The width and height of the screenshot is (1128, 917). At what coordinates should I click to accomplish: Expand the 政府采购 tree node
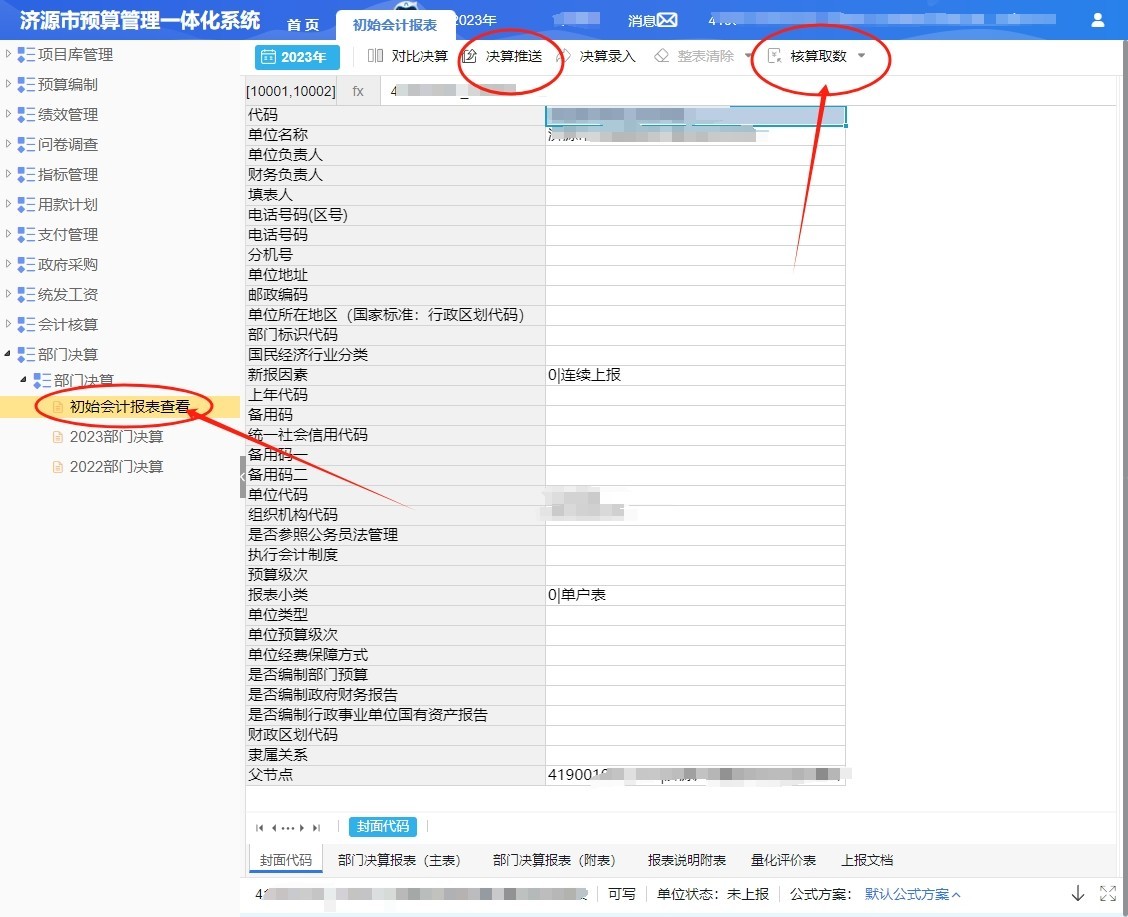tap(8, 264)
